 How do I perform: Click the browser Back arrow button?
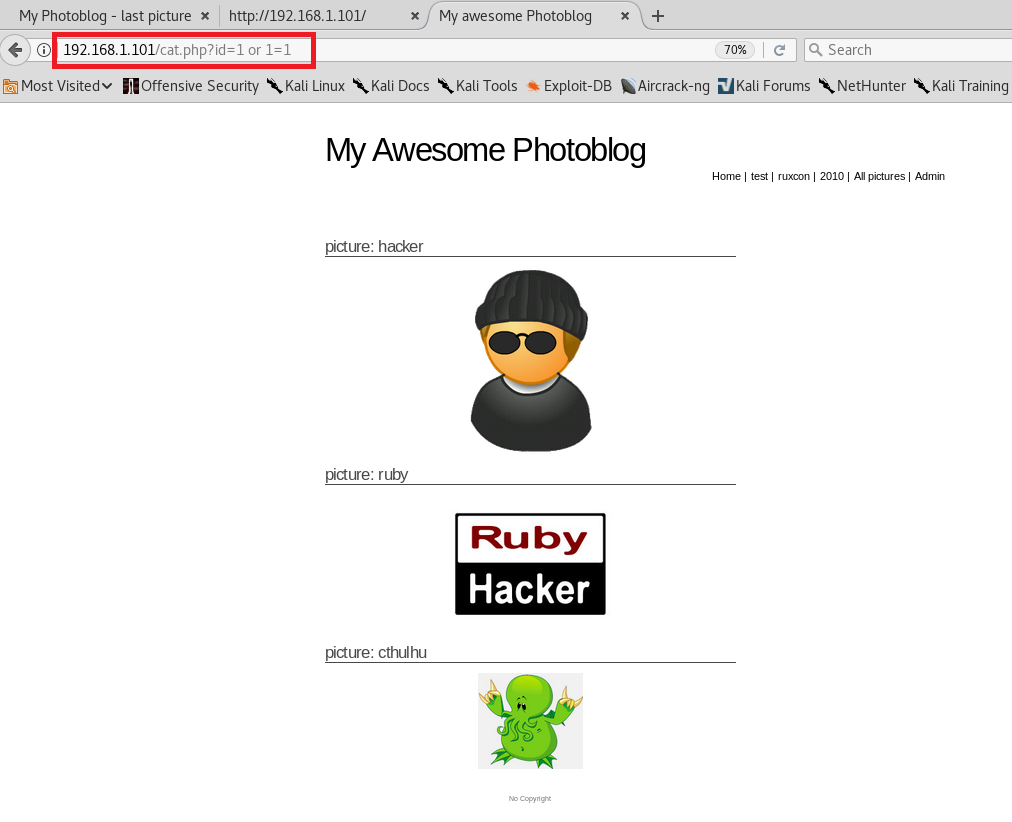pyautogui.click(x=15, y=50)
